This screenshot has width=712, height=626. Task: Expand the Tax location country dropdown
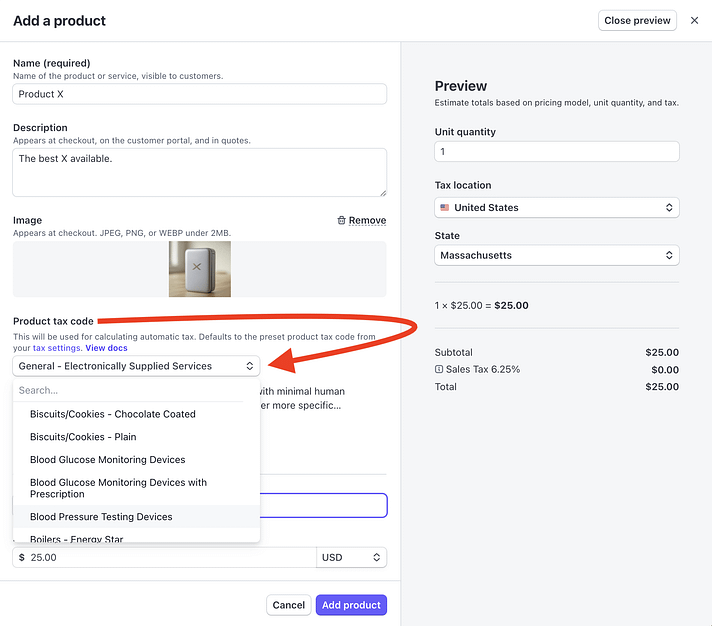coord(557,208)
